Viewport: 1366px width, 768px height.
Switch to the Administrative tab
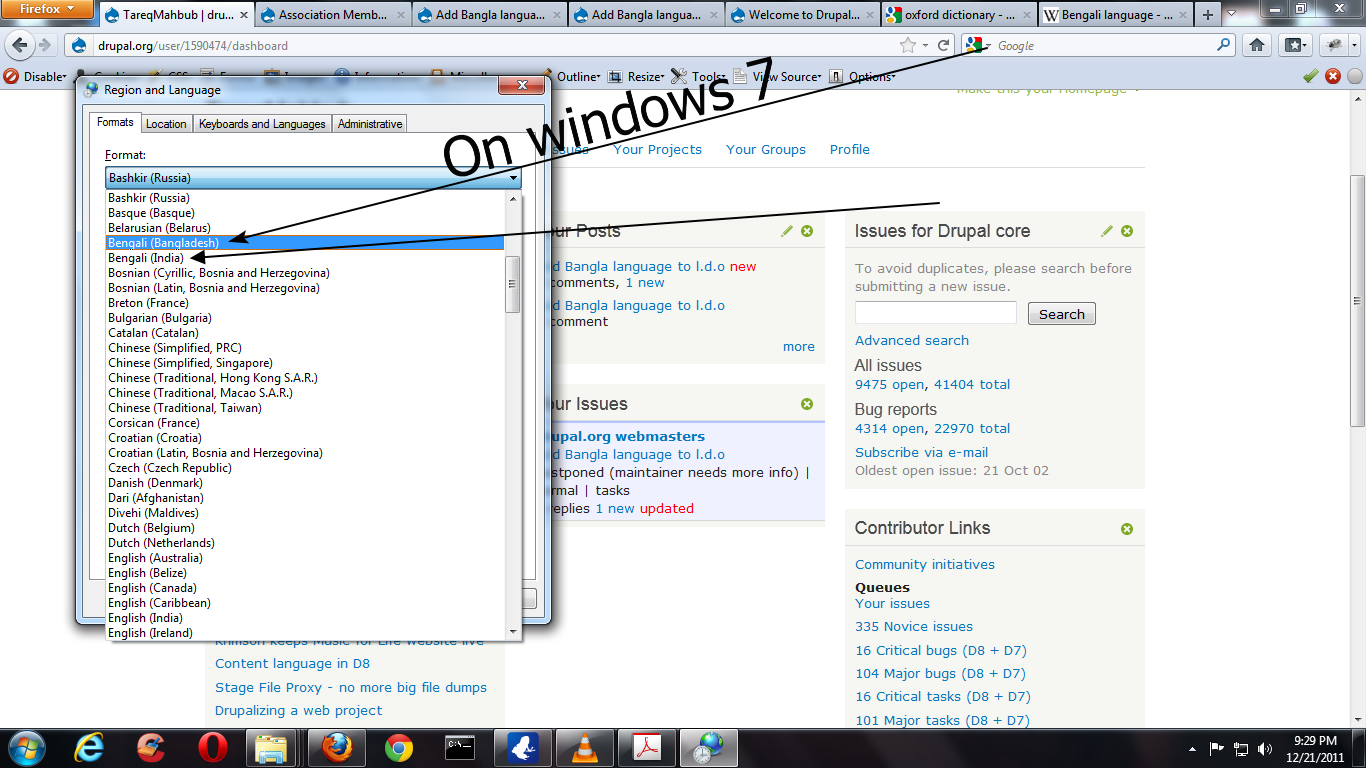370,124
